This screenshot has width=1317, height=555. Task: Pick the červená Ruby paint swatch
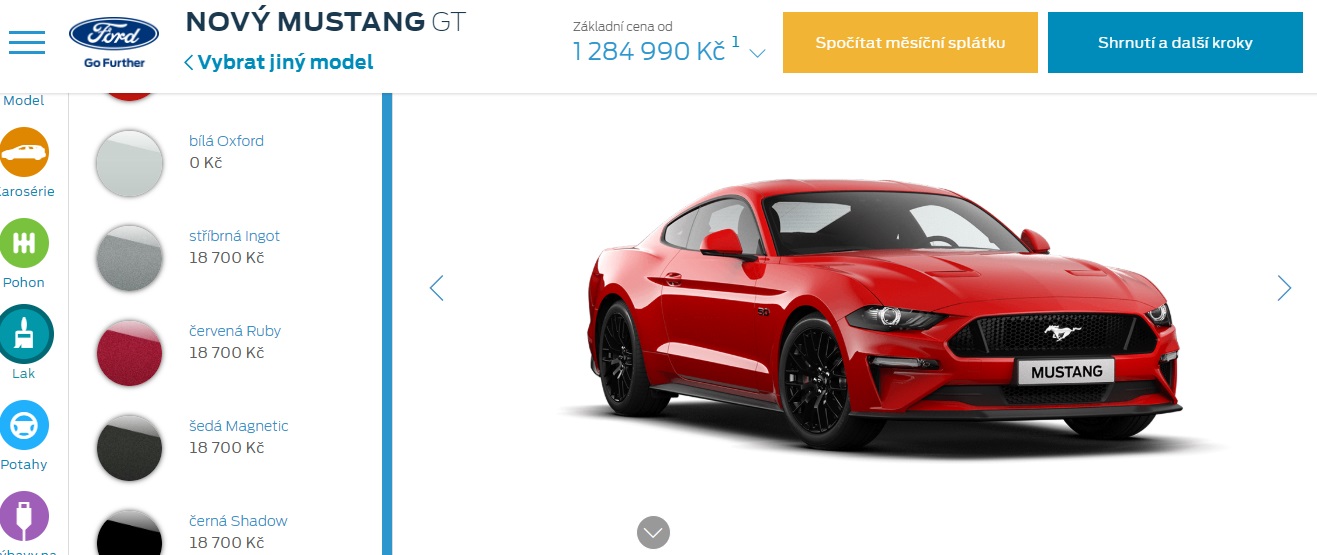tap(129, 352)
